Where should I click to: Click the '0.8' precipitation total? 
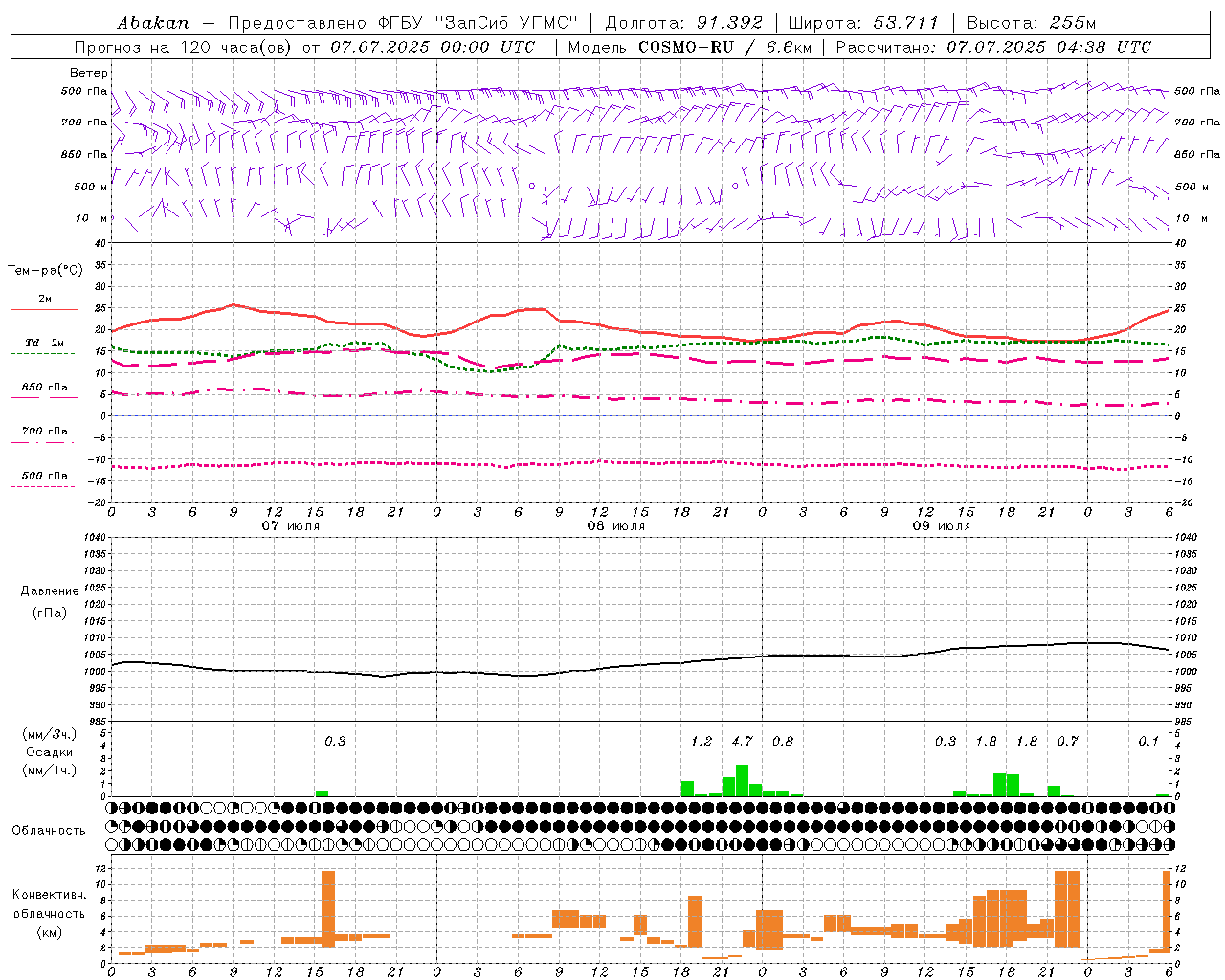[x=783, y=741]
